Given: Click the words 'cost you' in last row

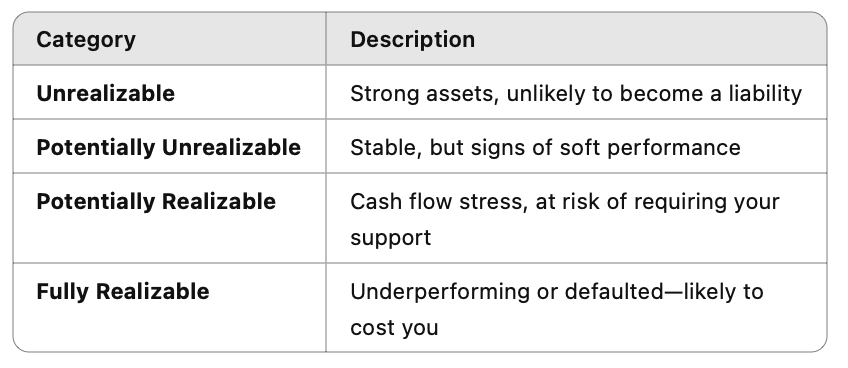Looking at the screenshot, I should pyautogui.click(x=394, y=328).
